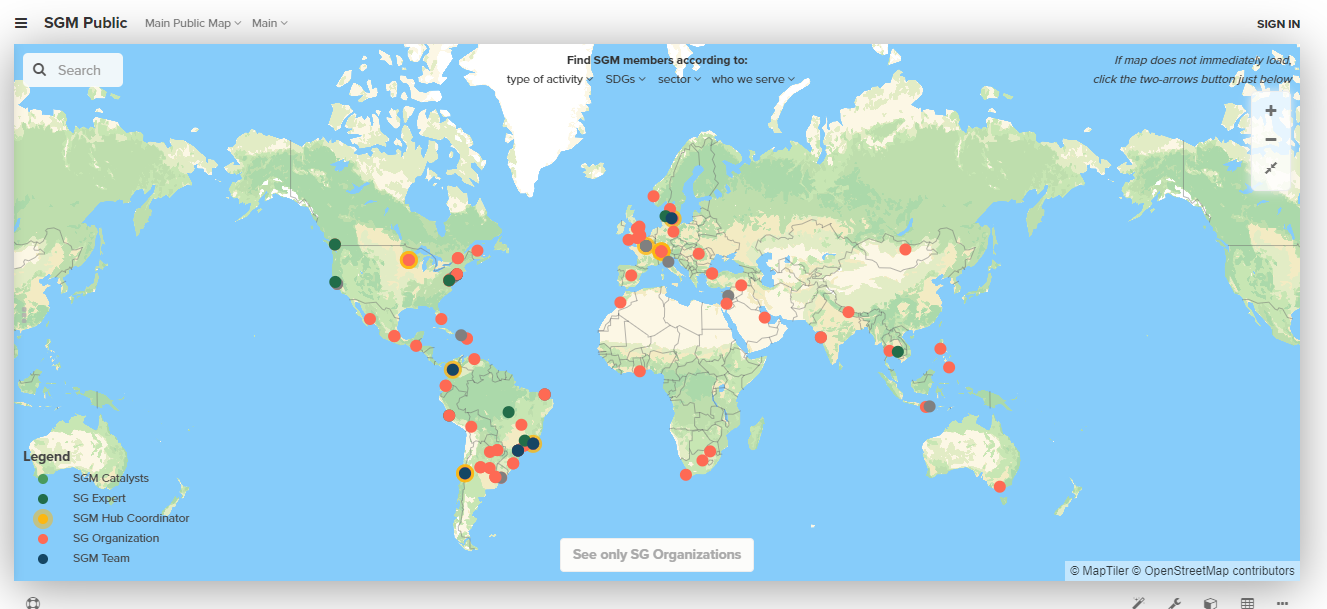Click the two-arrows fullscreen button on map
The image size is (1327, 609).
pyautogui.click(x=1270, y=168)
